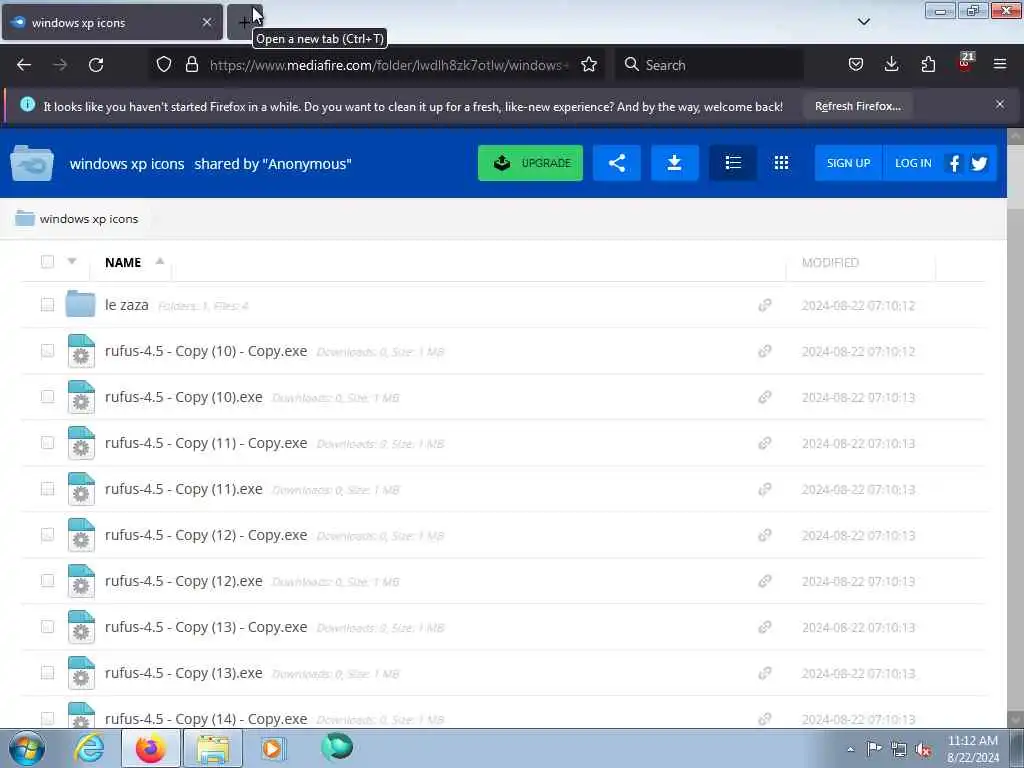The height and width of the screenshot is (768, 1024).
Task: Show hidden system tray icons
Action: pyautogui.click(x=850, y=749)
